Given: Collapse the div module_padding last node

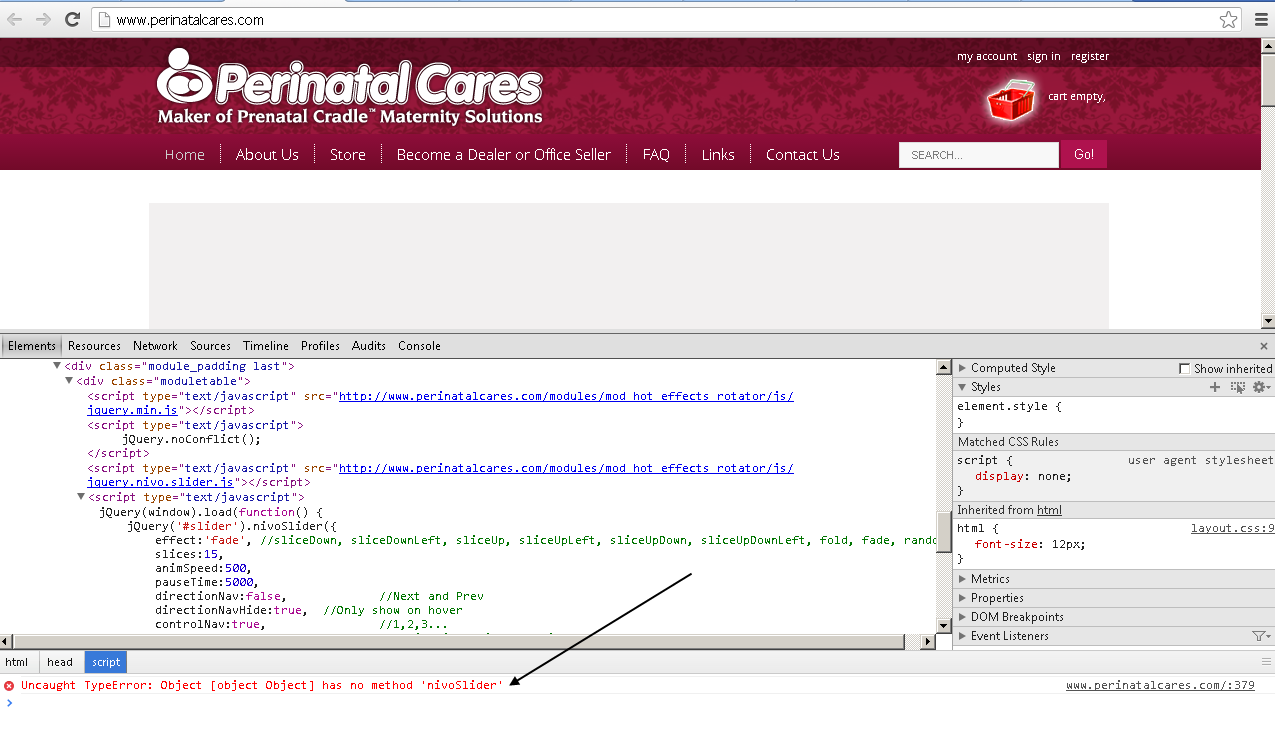Looking at the screenshot, I should click(58, 367).
